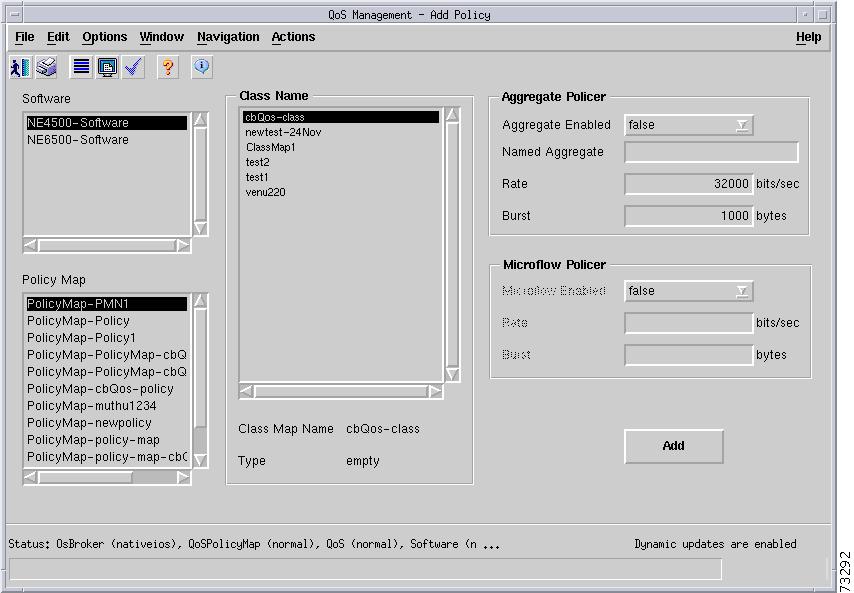Select the ClassMap1 class name
The width and height of the screenshot is (854, 593).
(x=341, y=147)
